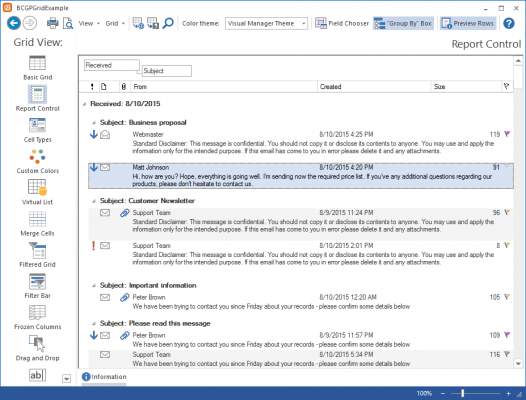Viewport: 526px width, 400px height.
Task: Open Cell Types grid view
Action: (x=38, y=130)
